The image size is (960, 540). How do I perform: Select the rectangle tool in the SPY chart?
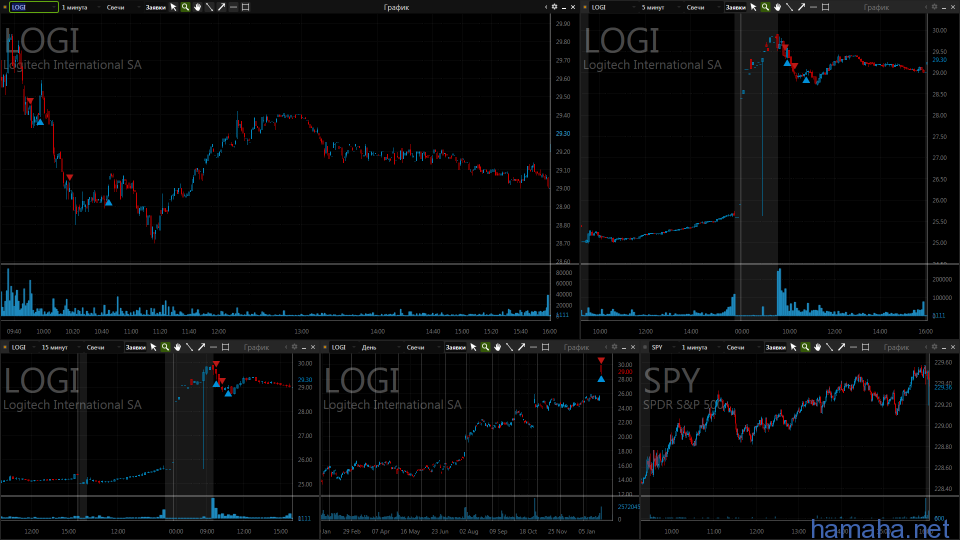[x=865, y=347]
